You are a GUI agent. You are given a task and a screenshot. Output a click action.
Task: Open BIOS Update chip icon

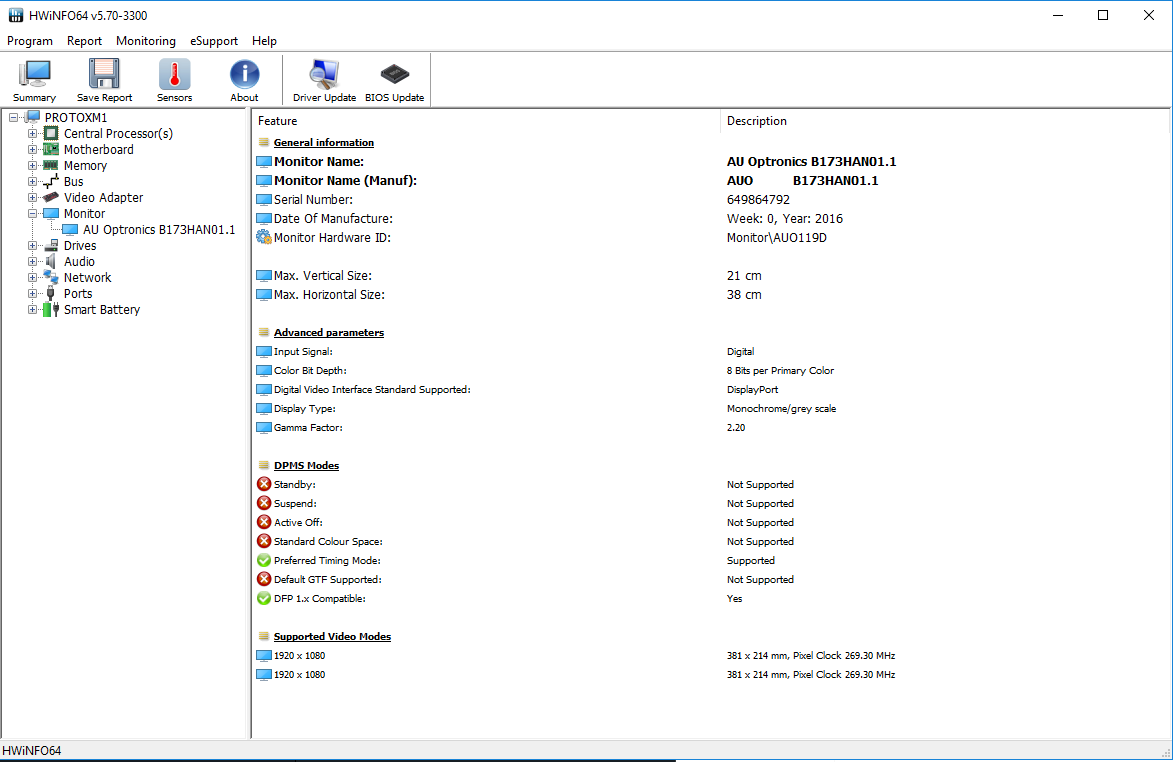394,80
